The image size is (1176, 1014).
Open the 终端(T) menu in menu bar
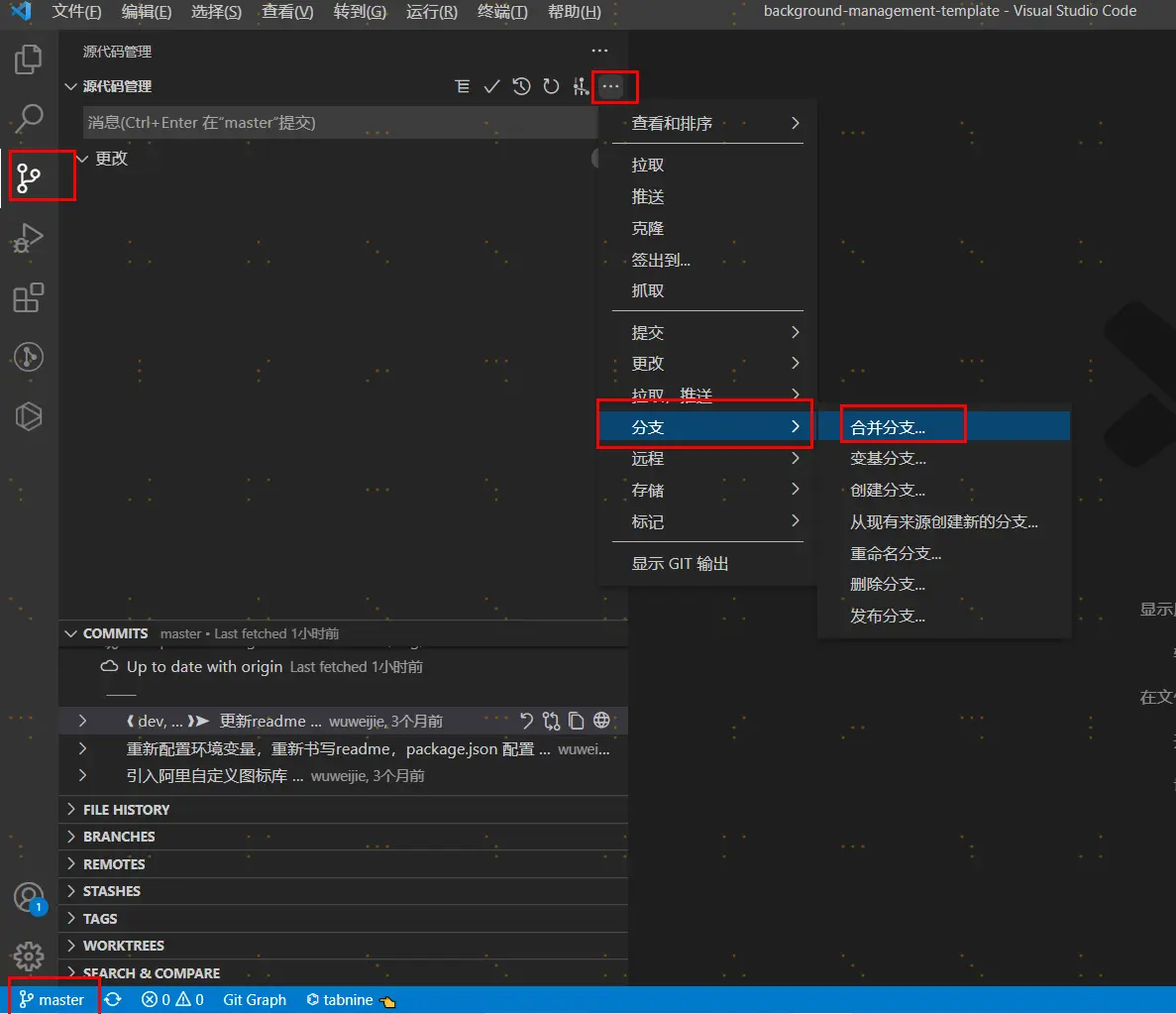pyautogui.click(x=502, y=12)
